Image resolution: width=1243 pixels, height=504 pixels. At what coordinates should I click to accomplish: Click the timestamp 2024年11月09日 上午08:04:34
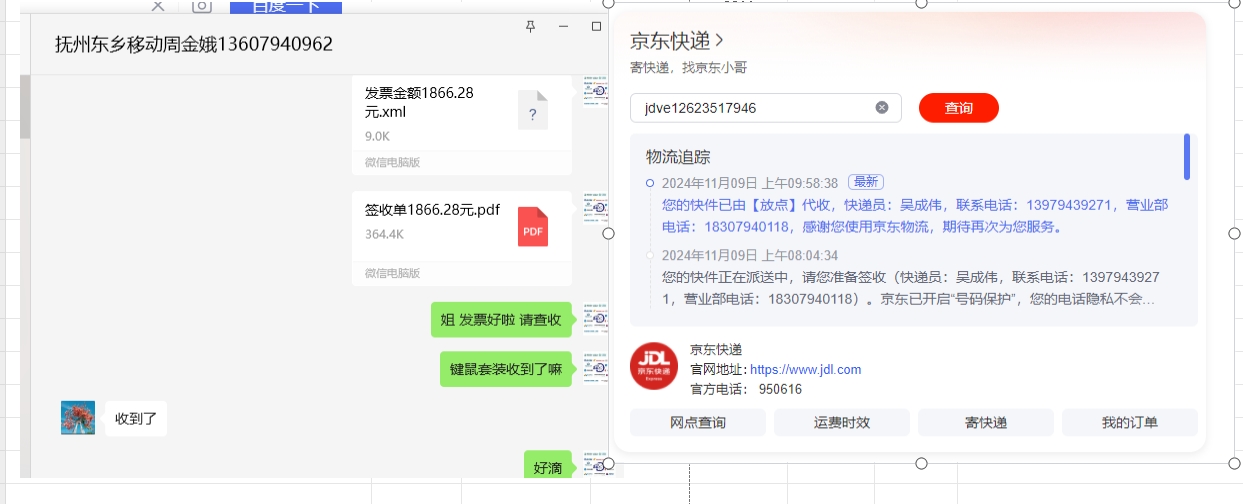750,255
